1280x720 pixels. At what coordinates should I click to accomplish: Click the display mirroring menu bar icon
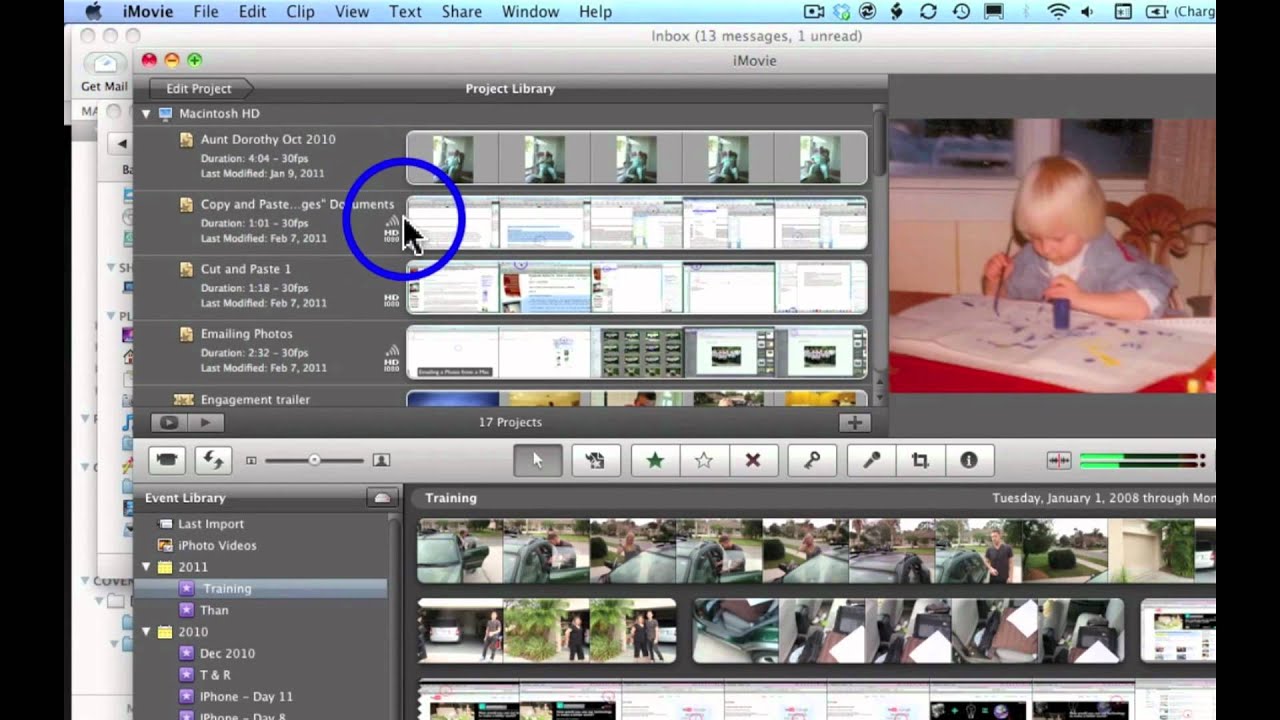coord(994,12)
